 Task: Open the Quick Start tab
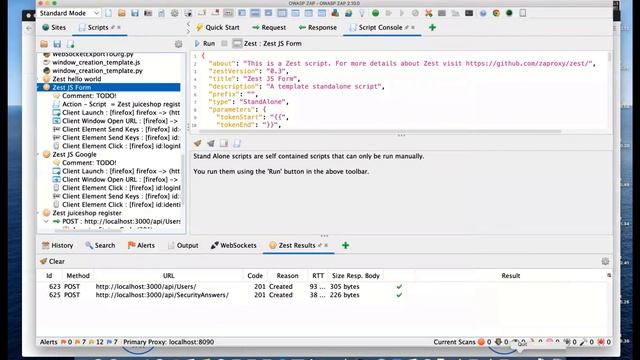pos(217,27)
